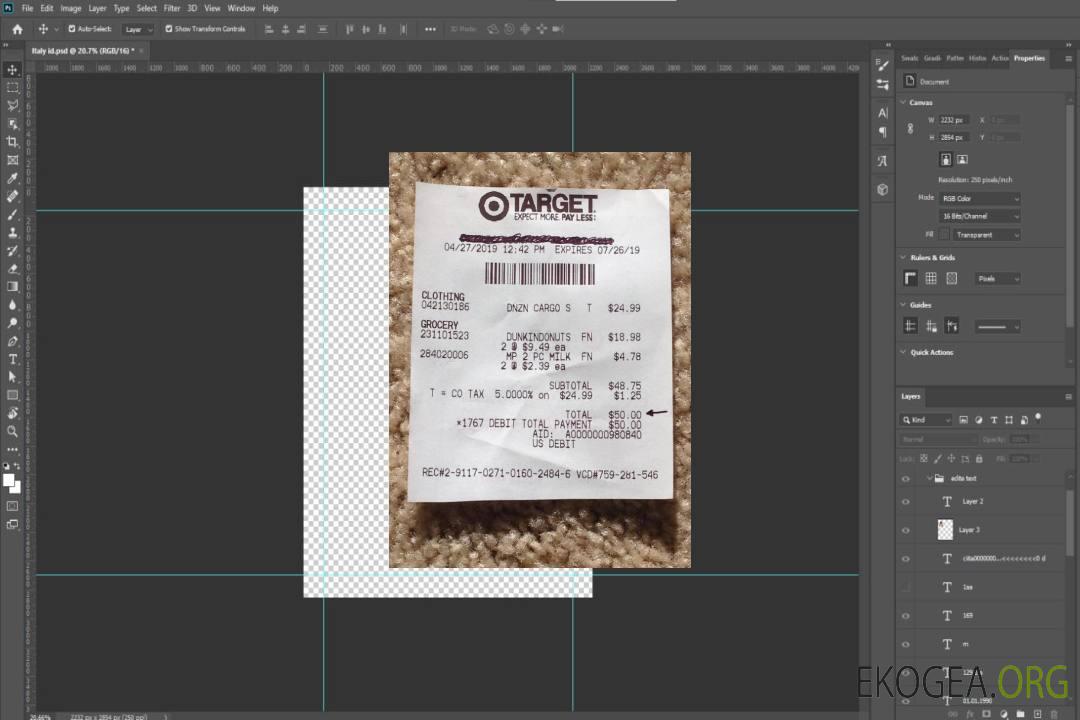Image resolution: width=1080 pixels, height=720 pixels.
Task: Select the Healing Brush tool
Action: pos(12,196)
